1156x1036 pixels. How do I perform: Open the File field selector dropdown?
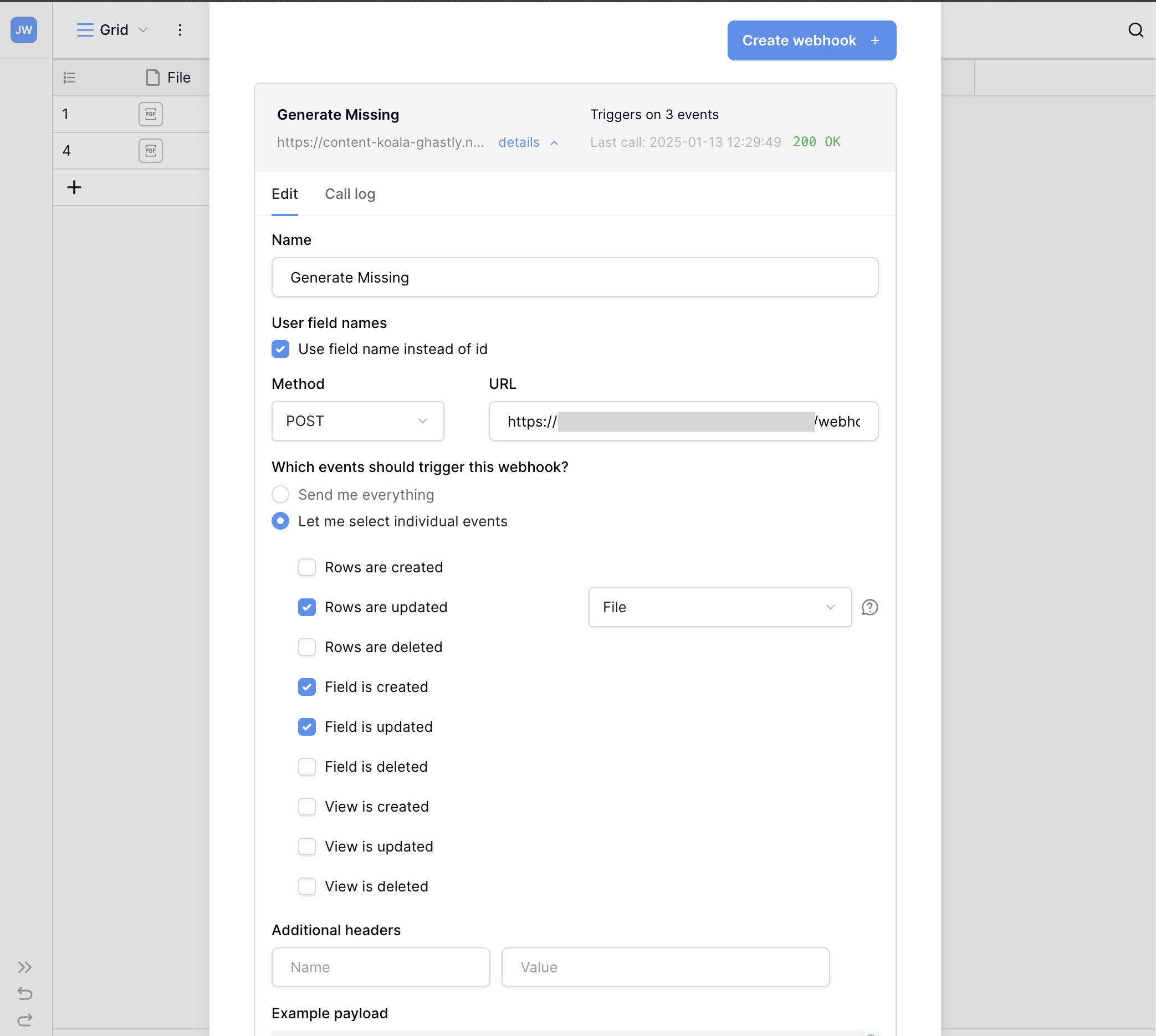point(720,607)
